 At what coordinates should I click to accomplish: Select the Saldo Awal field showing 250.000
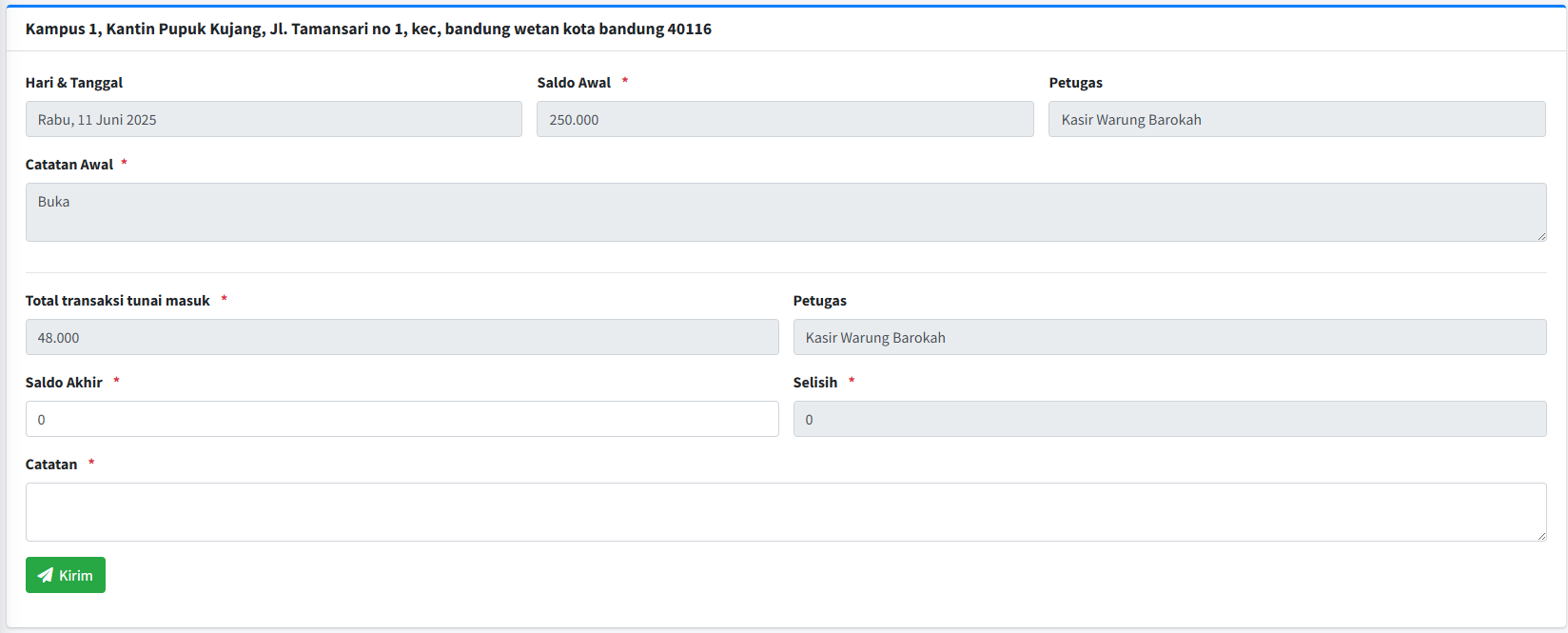click(784, 119)
